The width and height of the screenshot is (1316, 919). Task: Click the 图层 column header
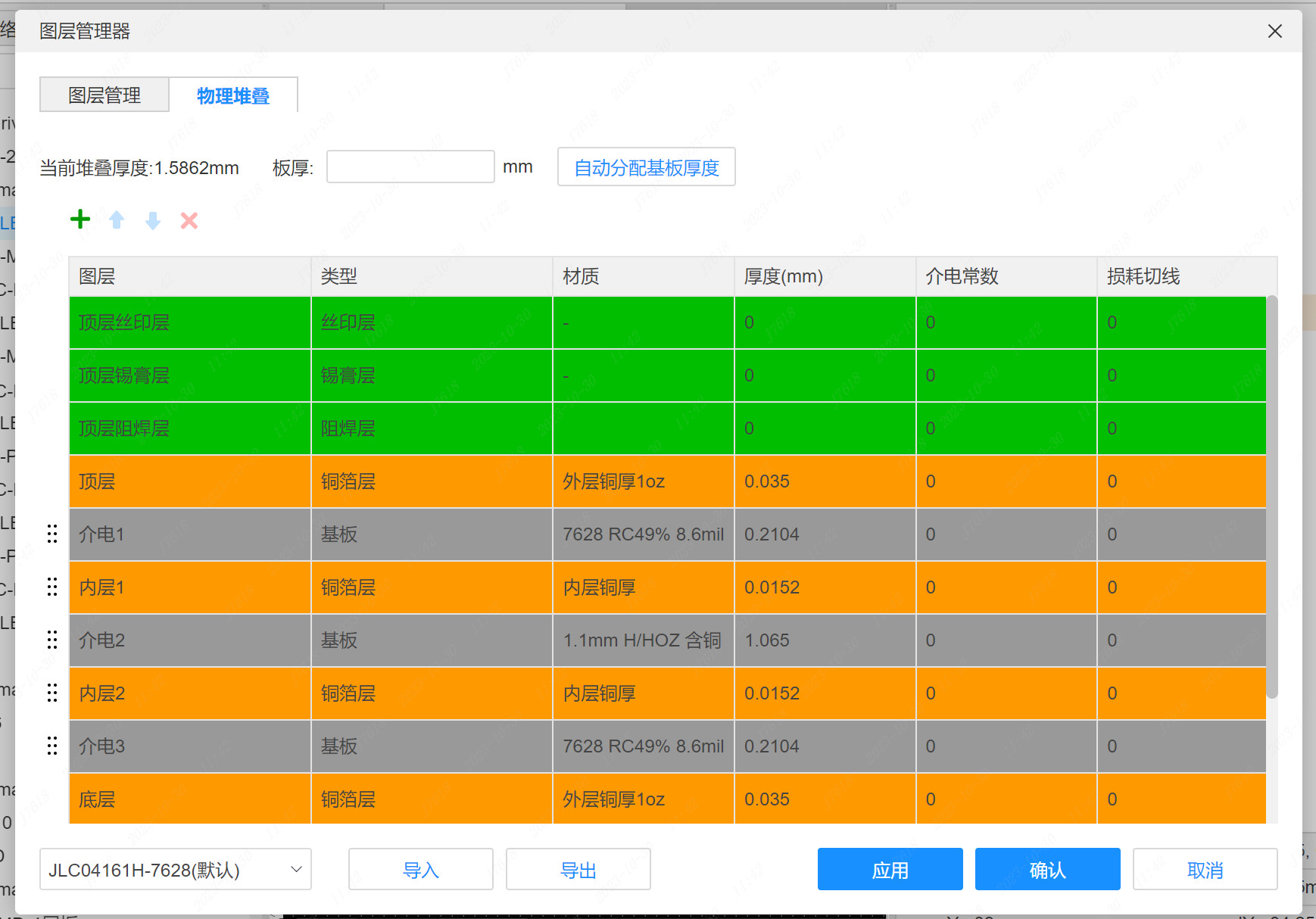click(x=190, y=276)
